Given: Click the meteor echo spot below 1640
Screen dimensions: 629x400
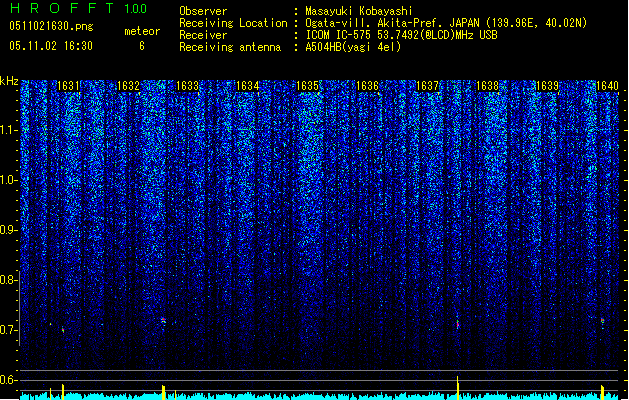Looking at the screenshot, I should pos(603,321).
